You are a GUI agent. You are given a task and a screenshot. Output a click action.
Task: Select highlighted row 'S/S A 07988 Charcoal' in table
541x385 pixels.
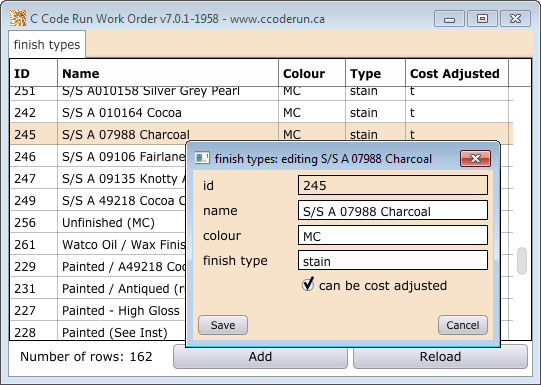click(261, 134)
